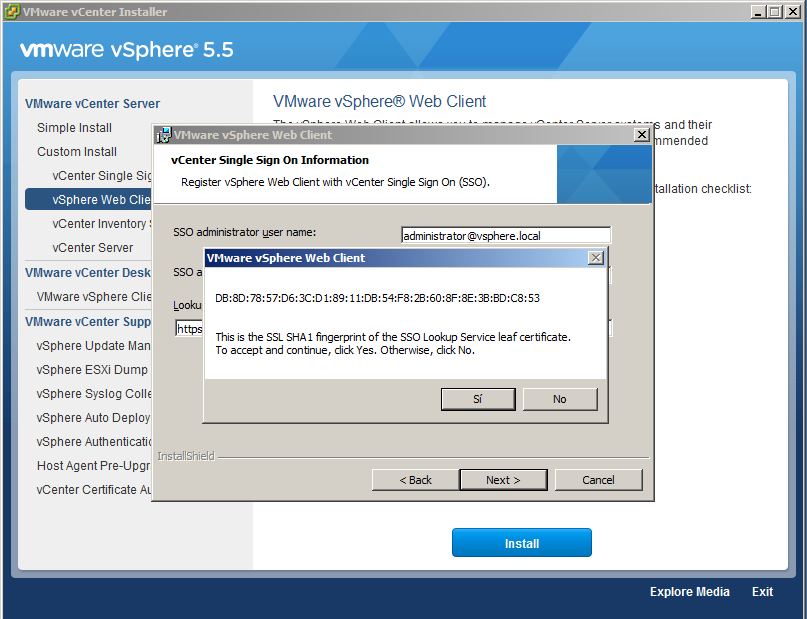Select vSphere Auto Deploy in support tools
Screen dimensions: 807x619
coord(93,418)
